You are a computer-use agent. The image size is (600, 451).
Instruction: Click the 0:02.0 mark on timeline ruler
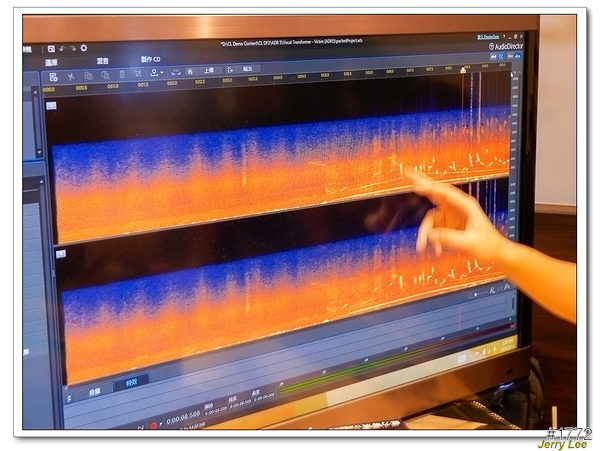coord(172,83)
